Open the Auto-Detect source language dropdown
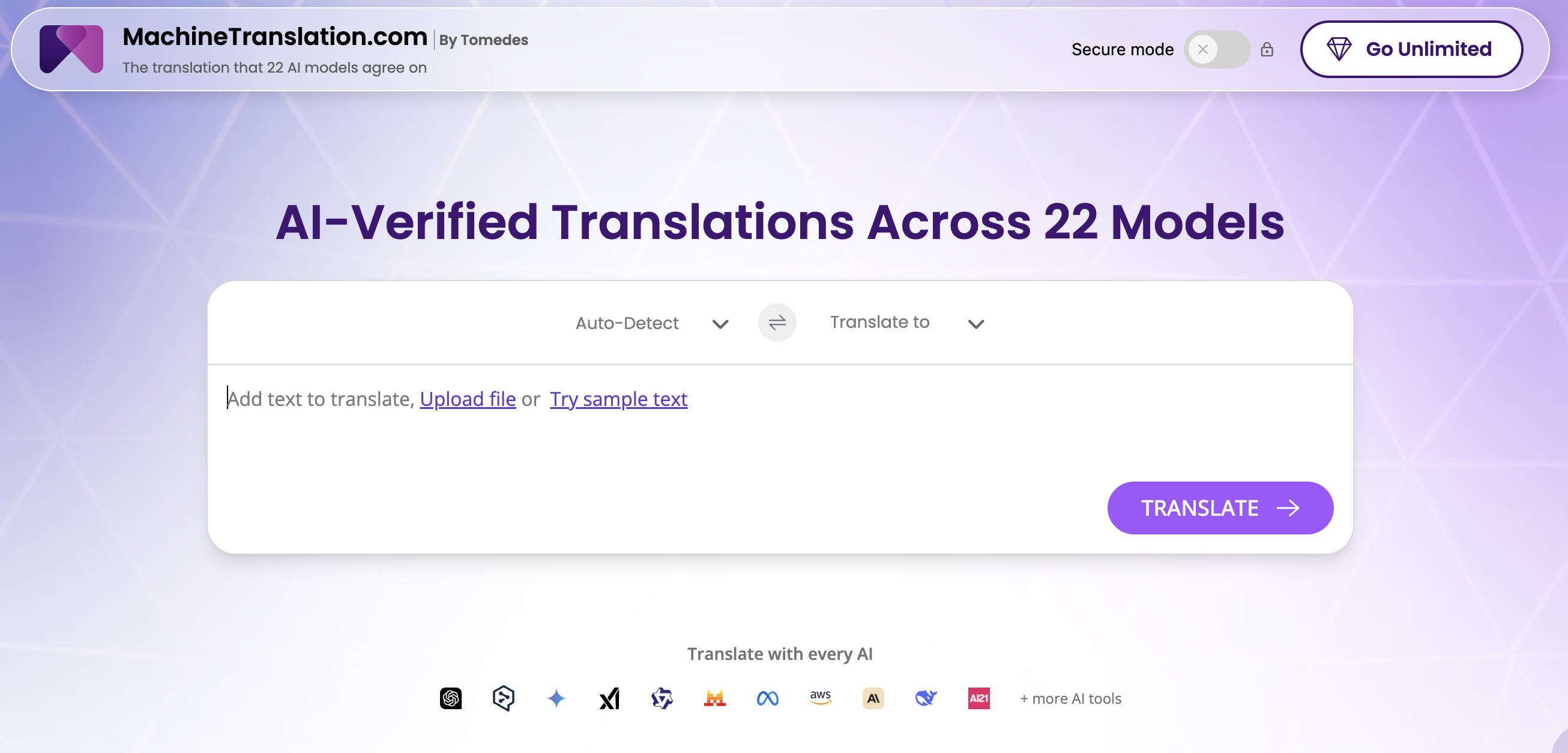 click(651, 323)
